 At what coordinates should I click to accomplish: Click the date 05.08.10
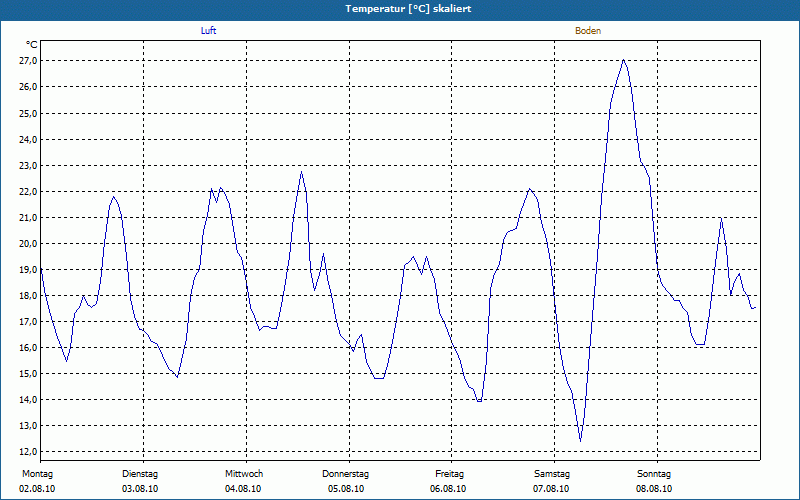pos(346,489)
